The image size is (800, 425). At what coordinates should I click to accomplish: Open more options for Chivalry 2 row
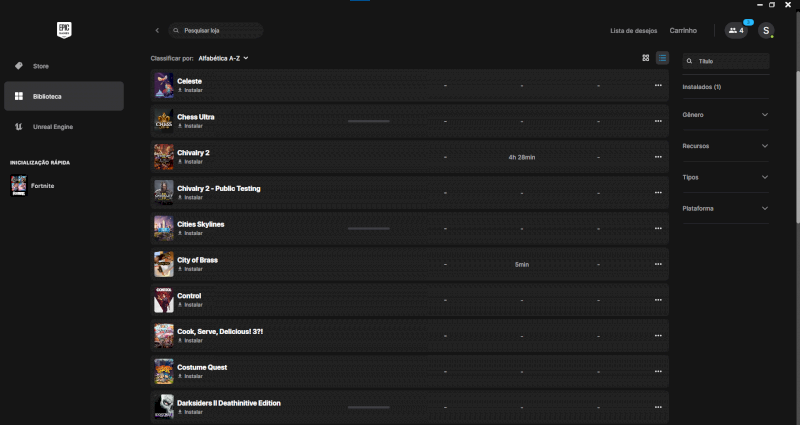coord(658,157)
